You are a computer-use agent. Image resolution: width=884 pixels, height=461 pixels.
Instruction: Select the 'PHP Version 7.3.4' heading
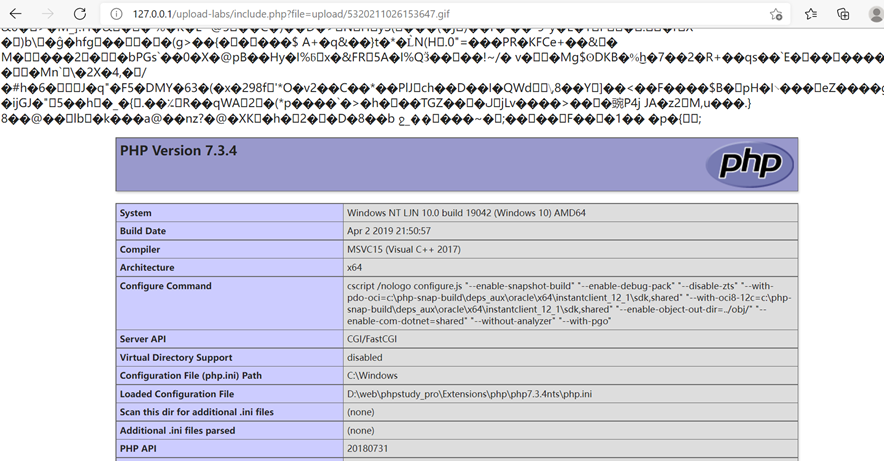pyautogui.click(x=178, y=150)
